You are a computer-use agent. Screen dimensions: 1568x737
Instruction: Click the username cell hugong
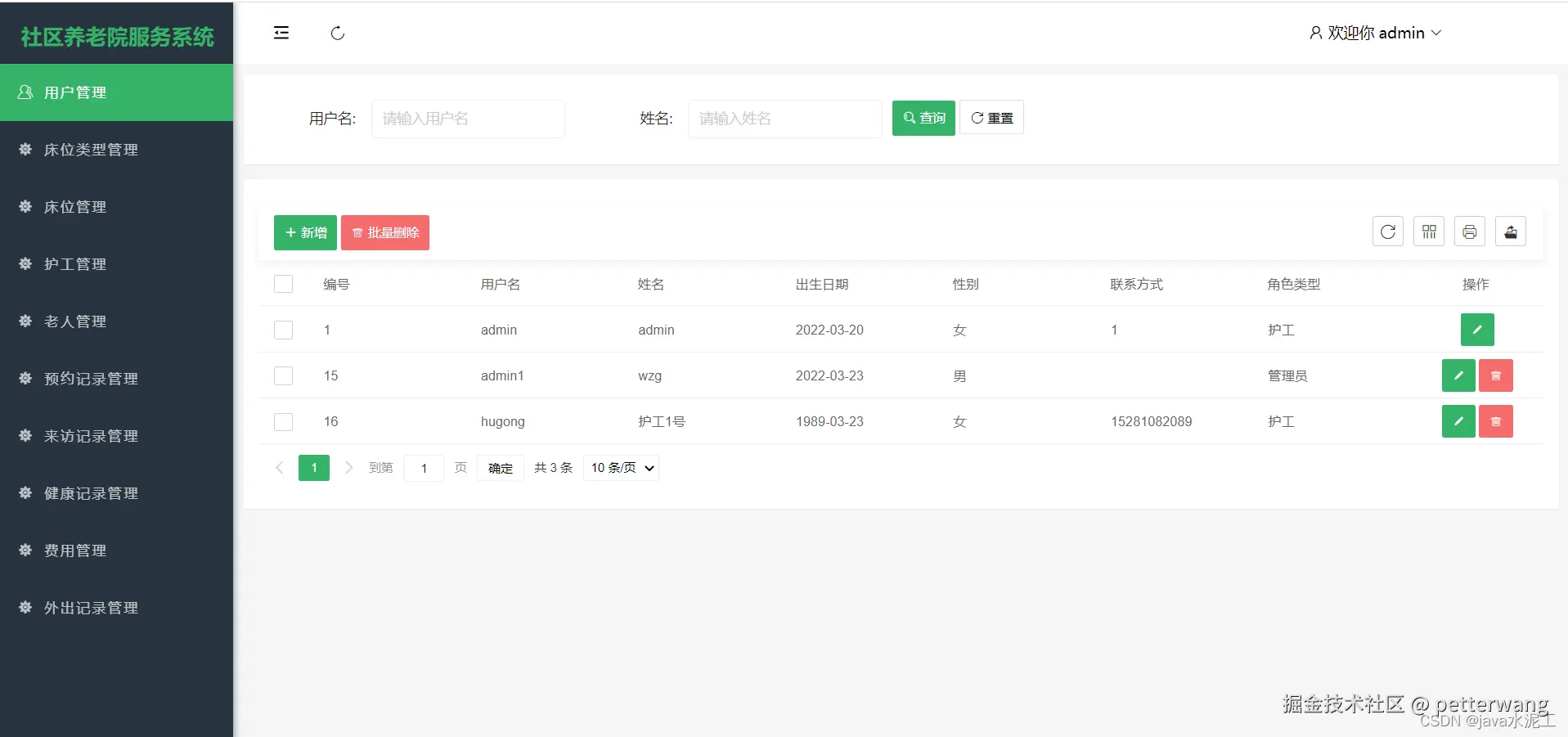503,421
